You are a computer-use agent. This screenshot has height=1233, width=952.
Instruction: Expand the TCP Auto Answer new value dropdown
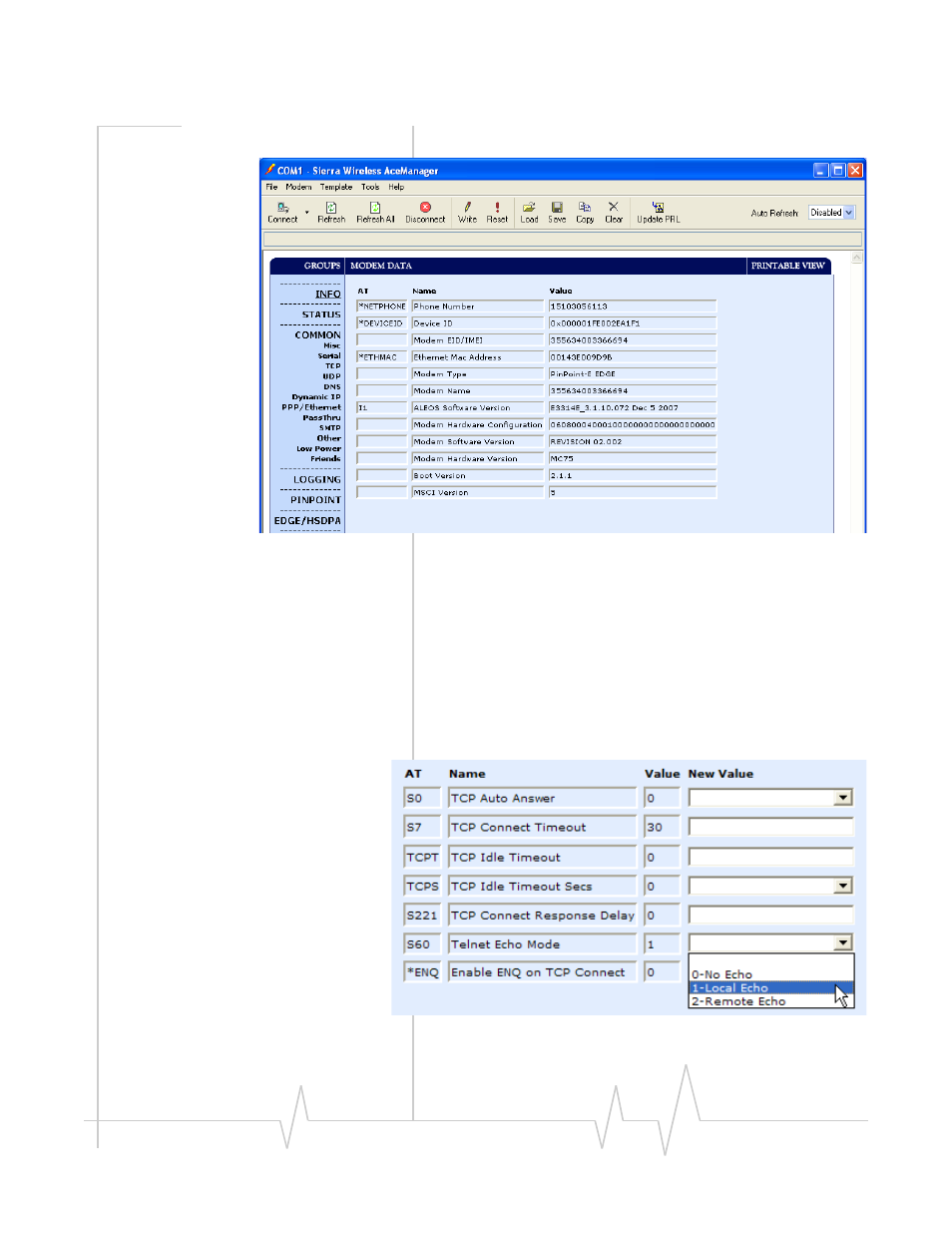click(x=843, y=798)
